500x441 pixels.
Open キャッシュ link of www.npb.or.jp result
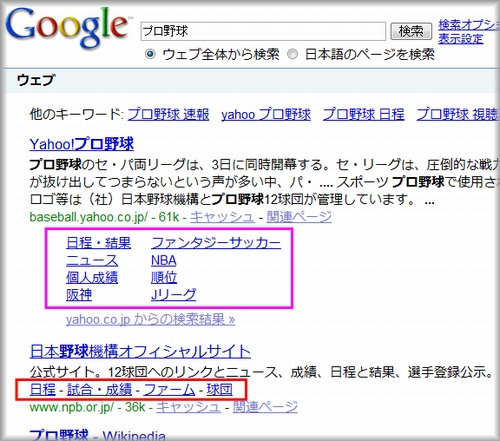click(x=188, y=407)
